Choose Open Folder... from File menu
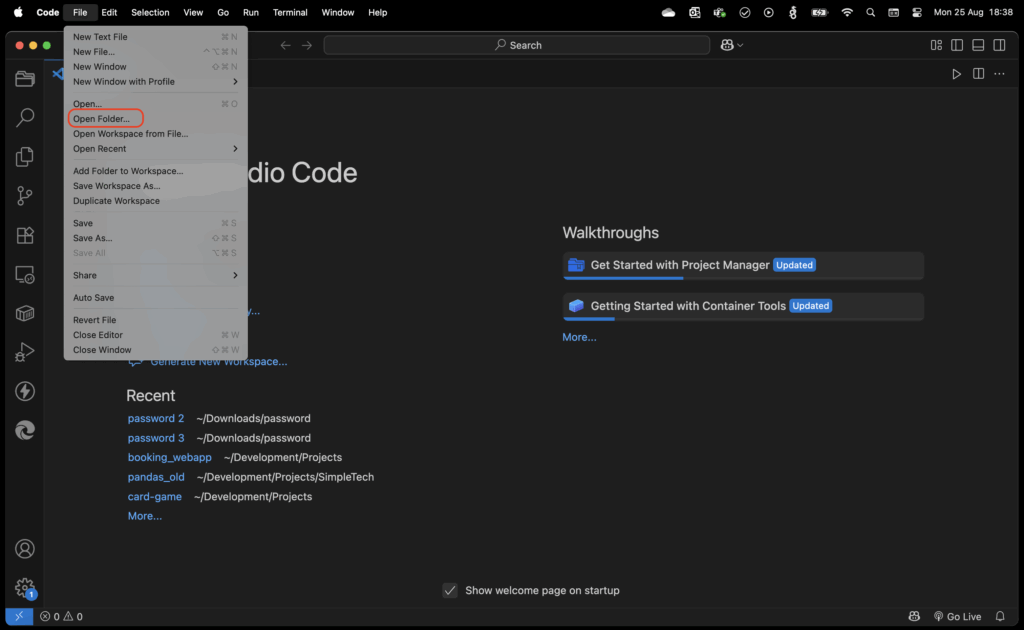The width and height of the screenshot is (1024, 630). [x=155, y=119]
